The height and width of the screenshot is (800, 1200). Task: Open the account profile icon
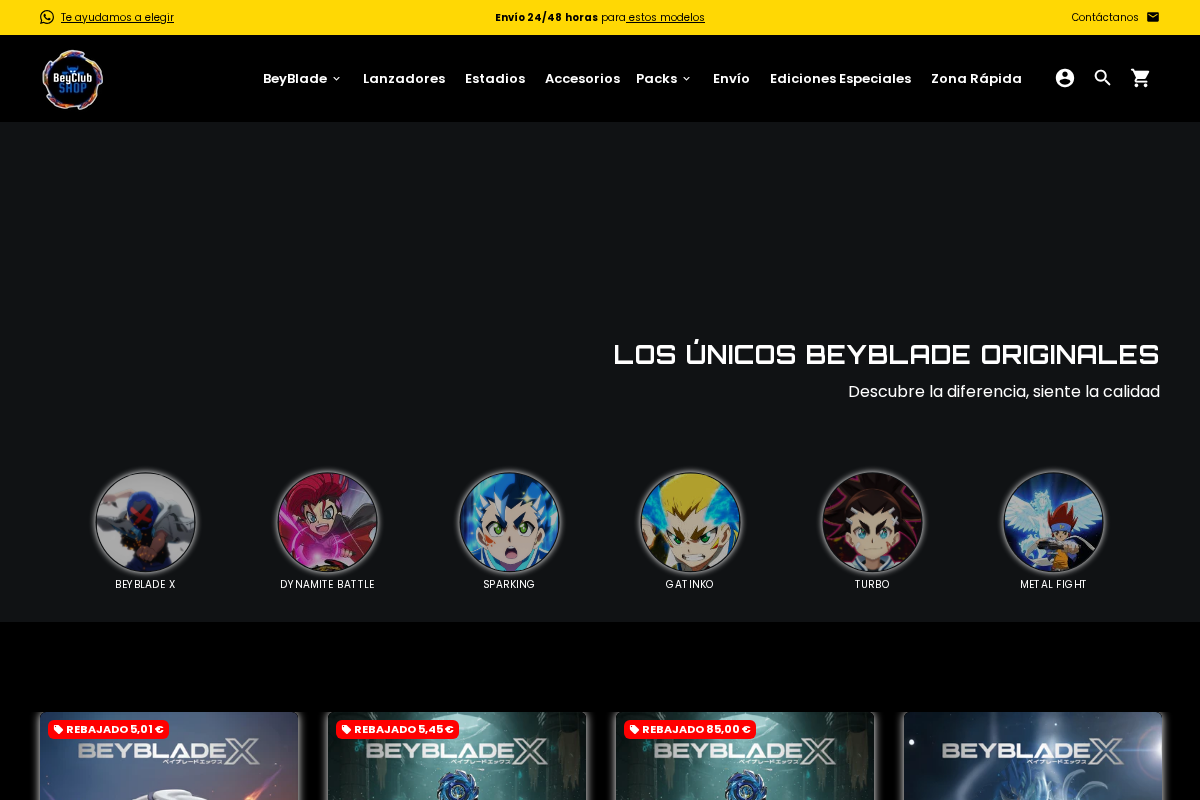pyautogui.click(x=1064, y=77)
